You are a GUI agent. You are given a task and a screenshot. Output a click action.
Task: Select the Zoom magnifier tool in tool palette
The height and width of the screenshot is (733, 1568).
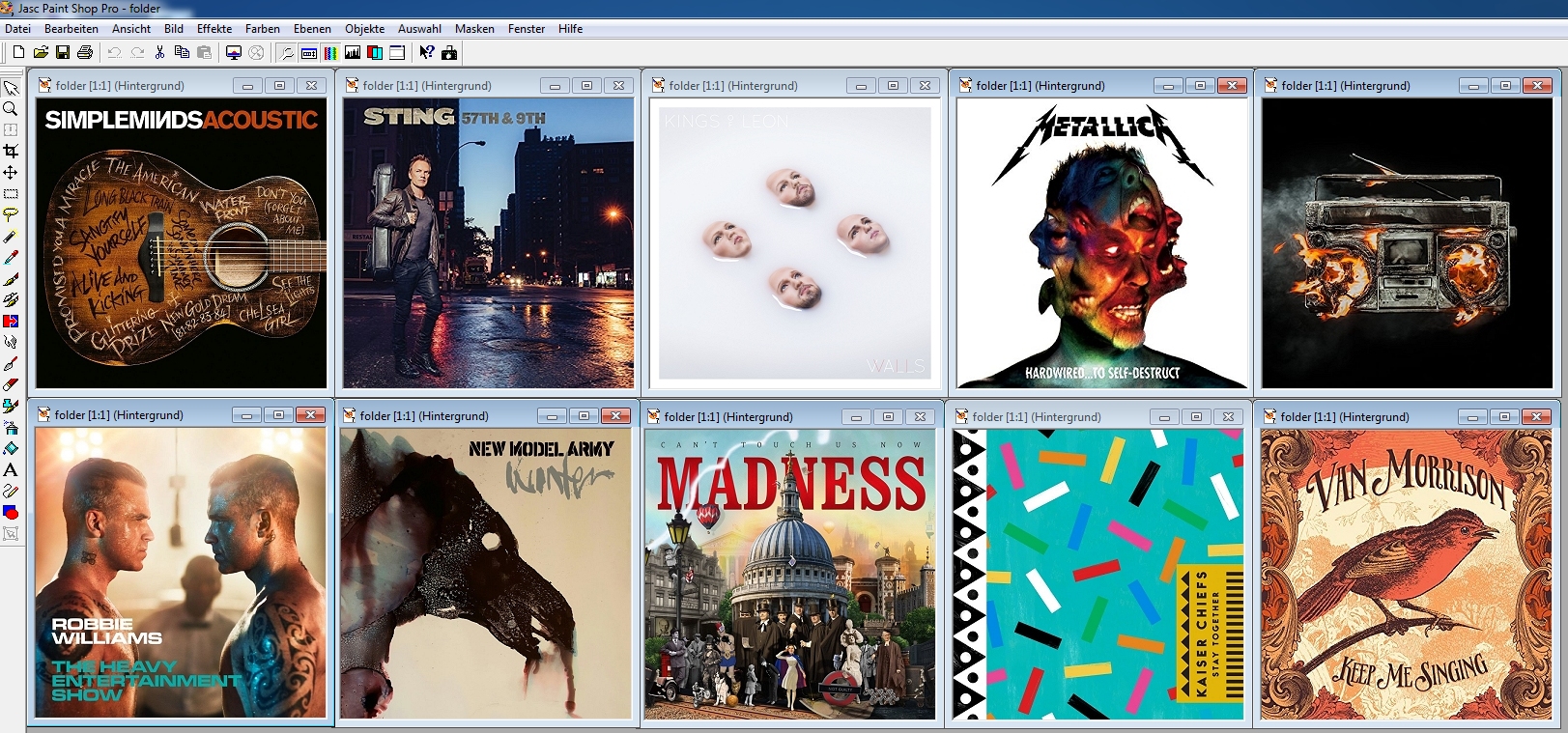point(11,109)
